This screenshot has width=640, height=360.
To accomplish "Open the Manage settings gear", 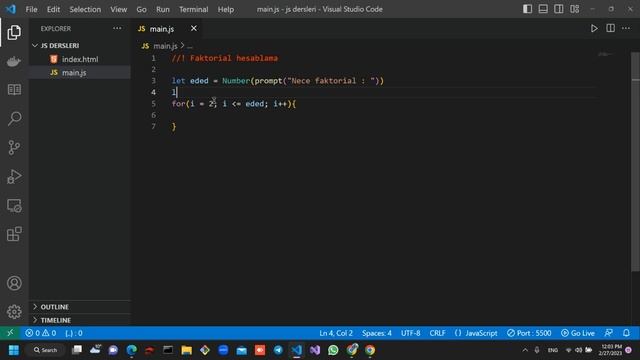I will 14,311.
